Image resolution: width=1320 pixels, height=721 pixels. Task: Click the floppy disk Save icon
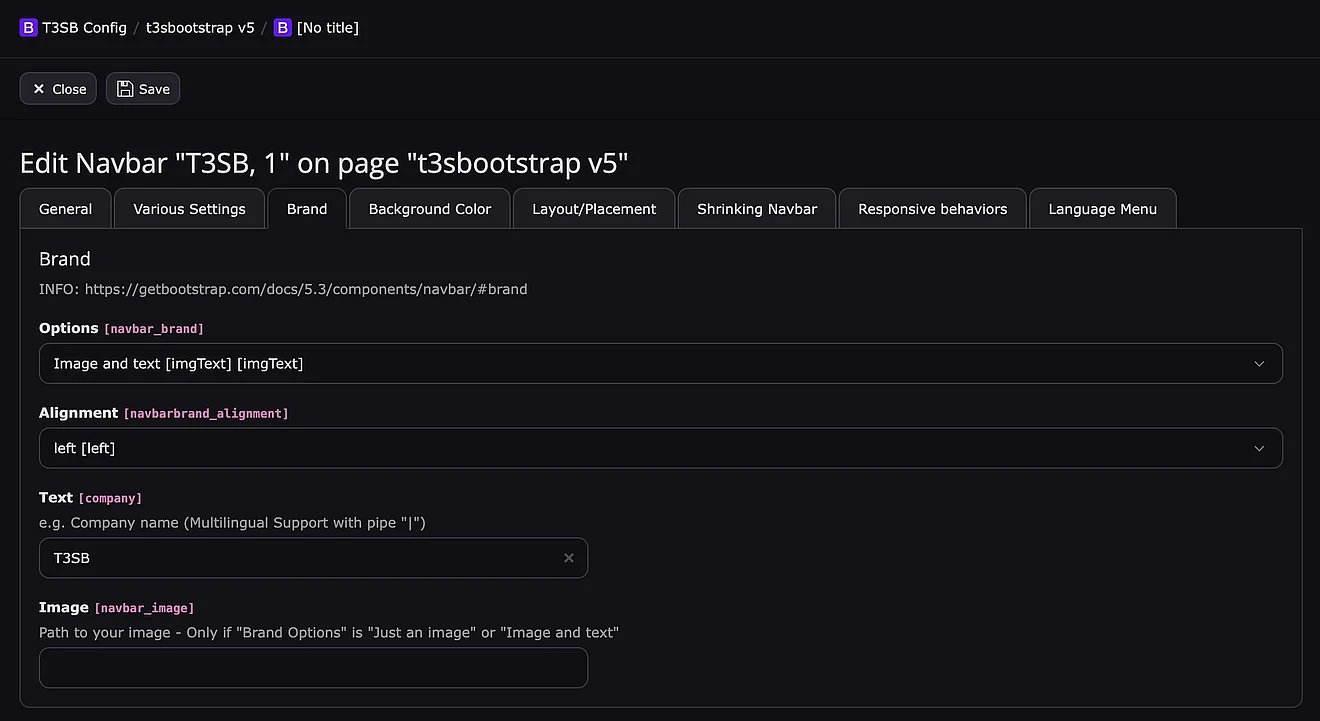click(x=125, y=89)
